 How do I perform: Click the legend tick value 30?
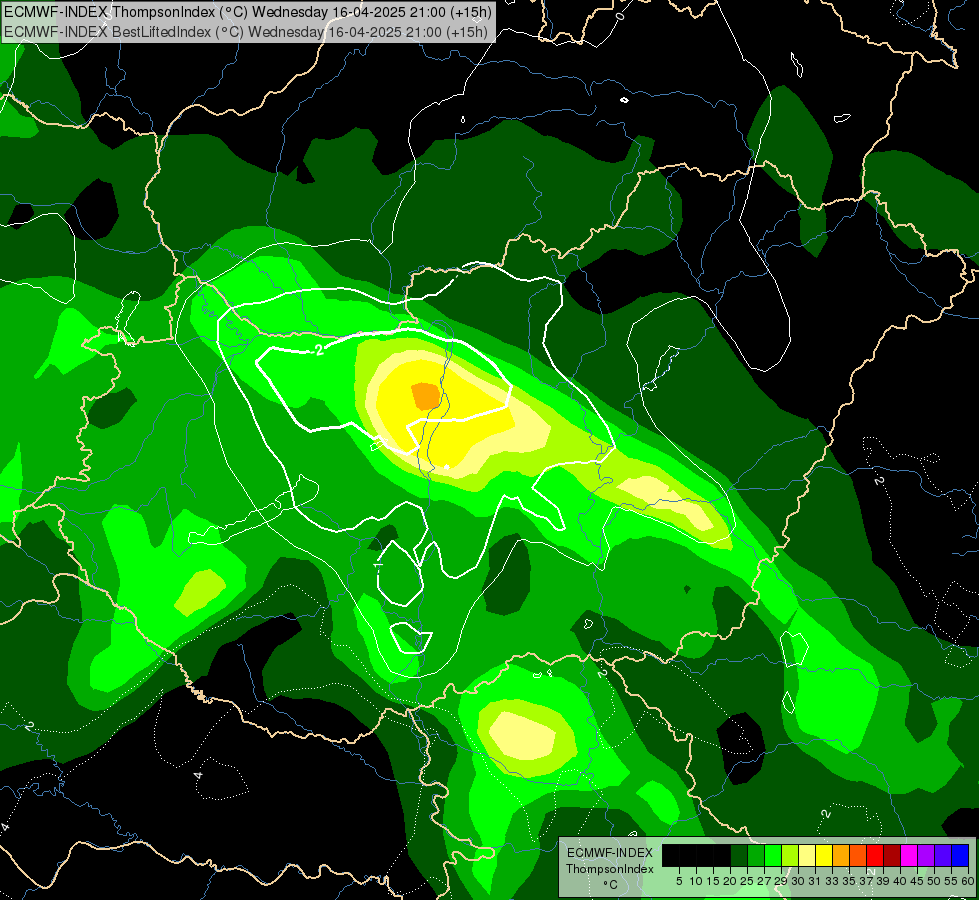[799, 881]
